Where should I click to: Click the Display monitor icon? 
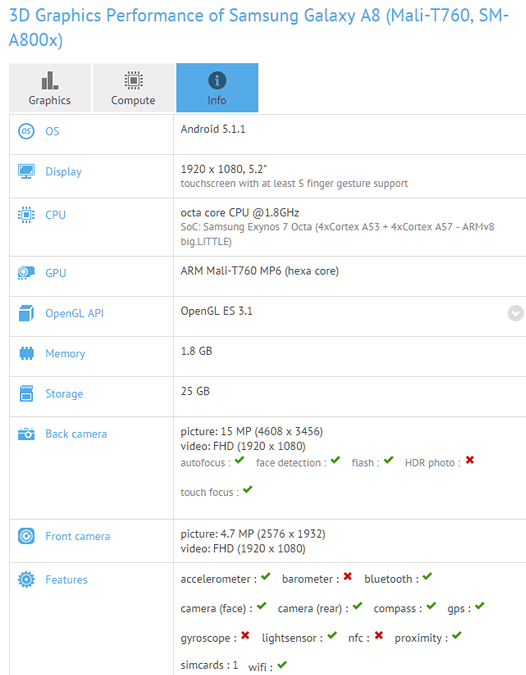pyautogui.click(x=26, y=171)
